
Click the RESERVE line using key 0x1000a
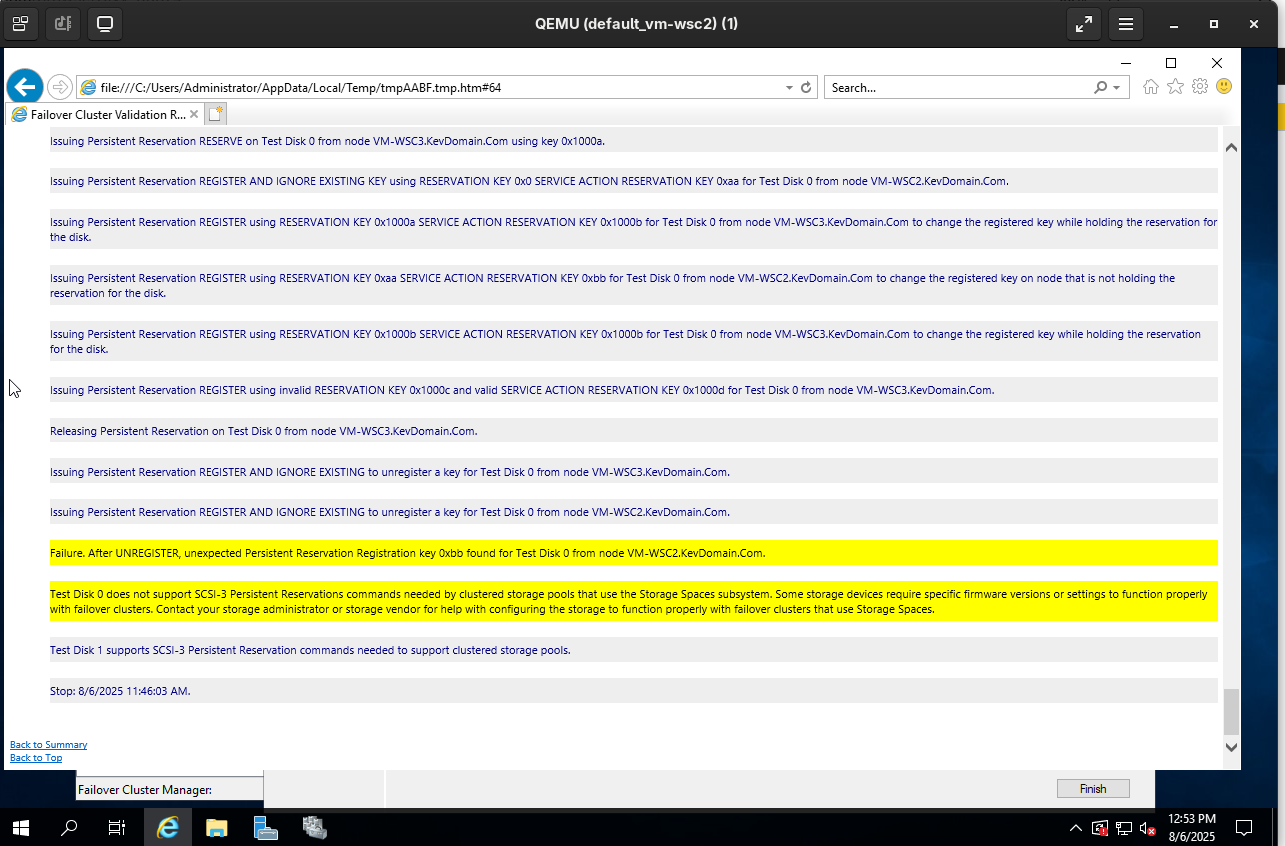pos(634,141)
